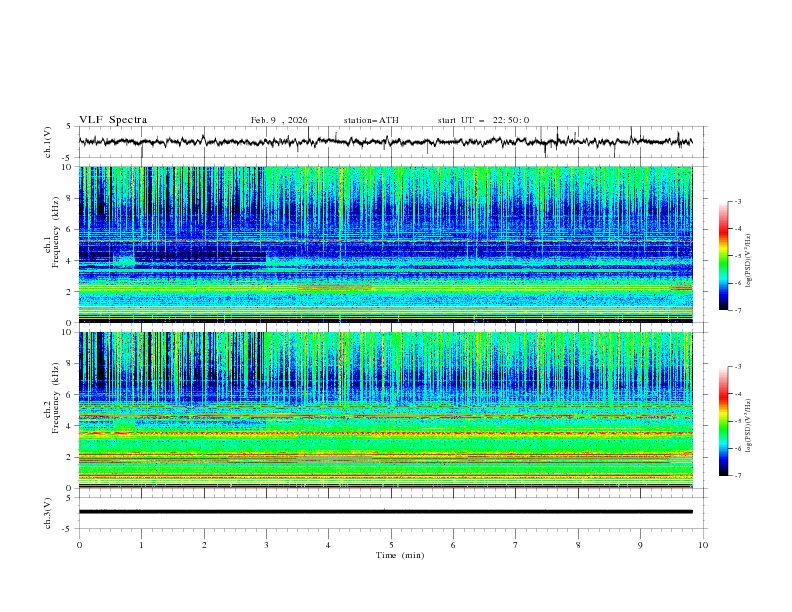
Task: Click the "10" tick on the time axis
Action: coord(703,545)
